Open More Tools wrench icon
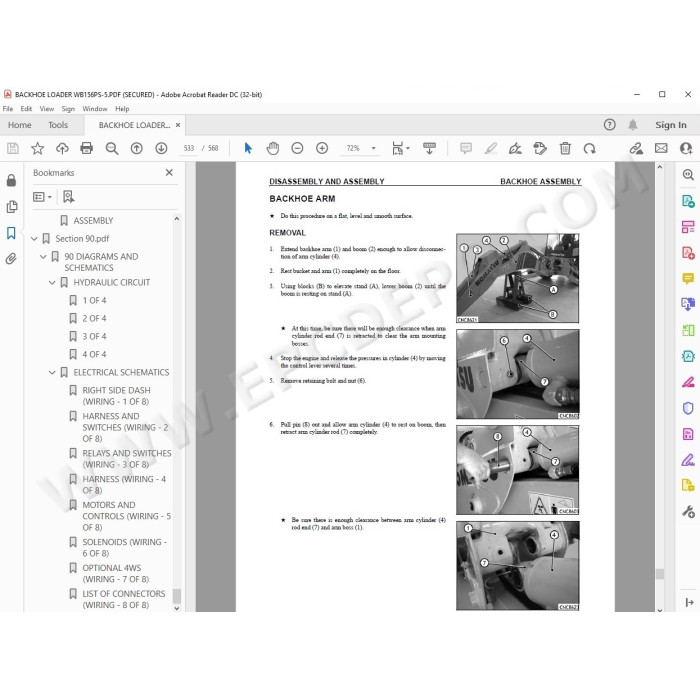The width and height of the screenshot is (700, 700). [688, 511]
